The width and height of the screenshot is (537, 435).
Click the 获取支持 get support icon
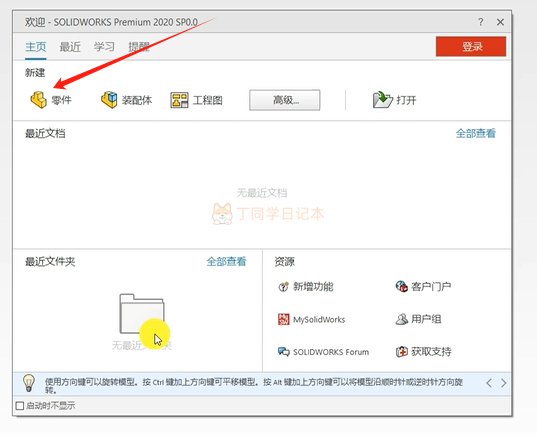tap(401, 352)
